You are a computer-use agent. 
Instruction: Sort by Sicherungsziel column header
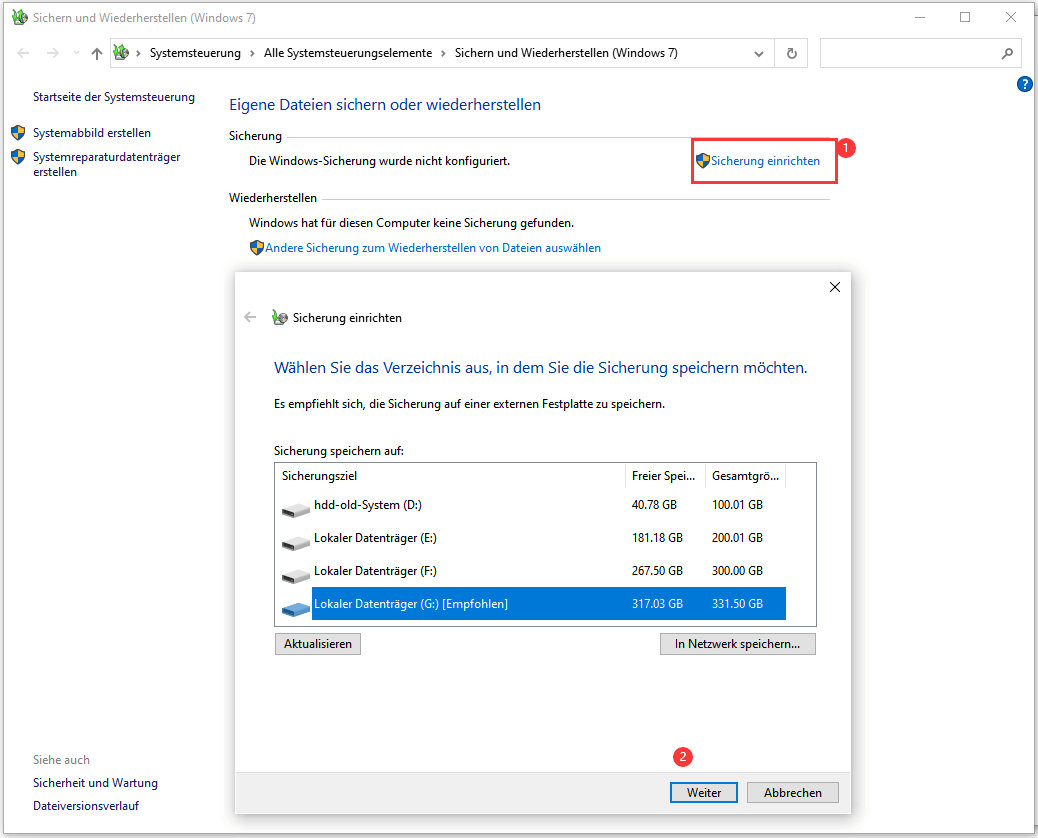[x=449, y=476]
